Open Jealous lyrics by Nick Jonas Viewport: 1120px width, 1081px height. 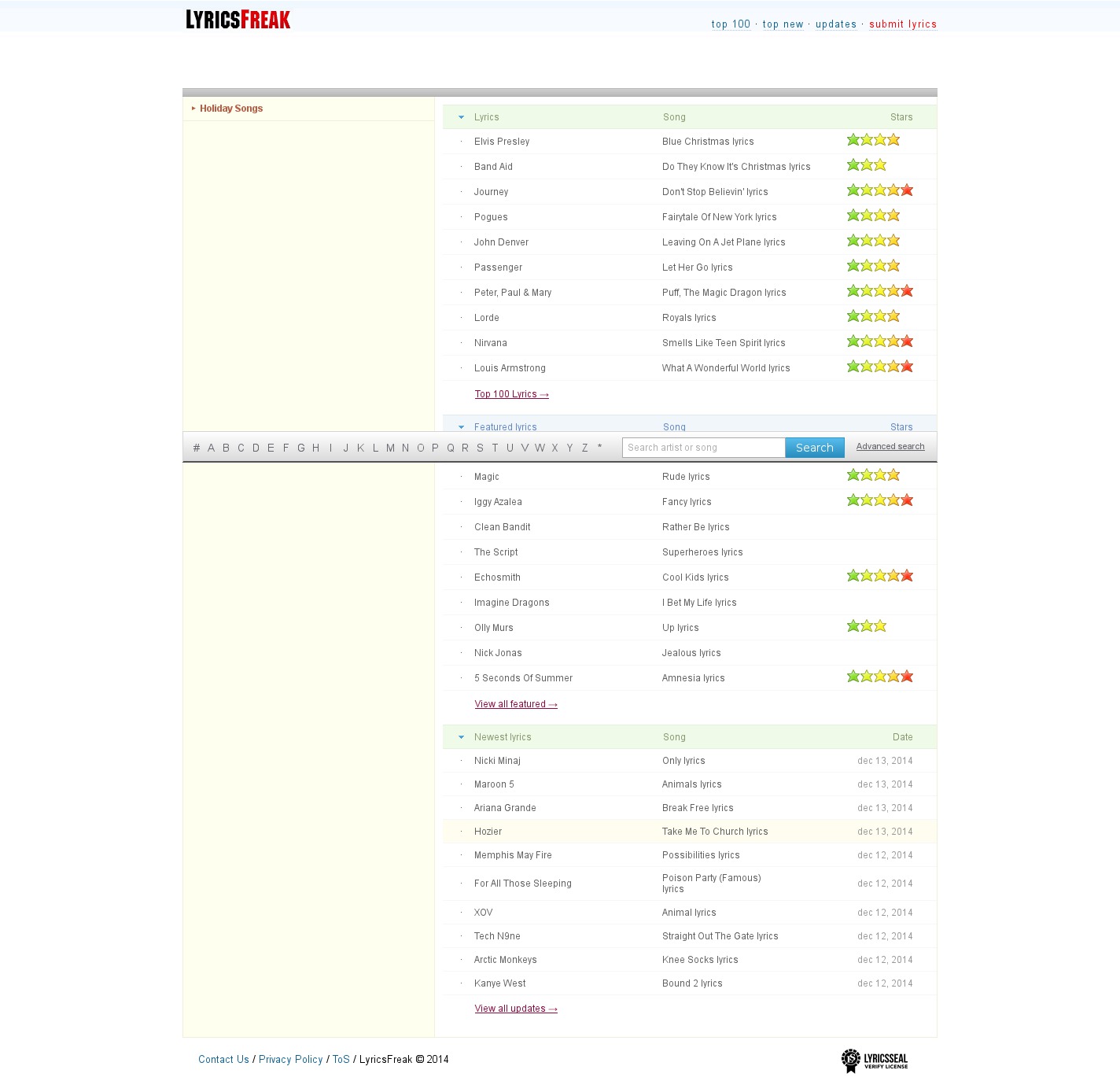coord(691,653)
